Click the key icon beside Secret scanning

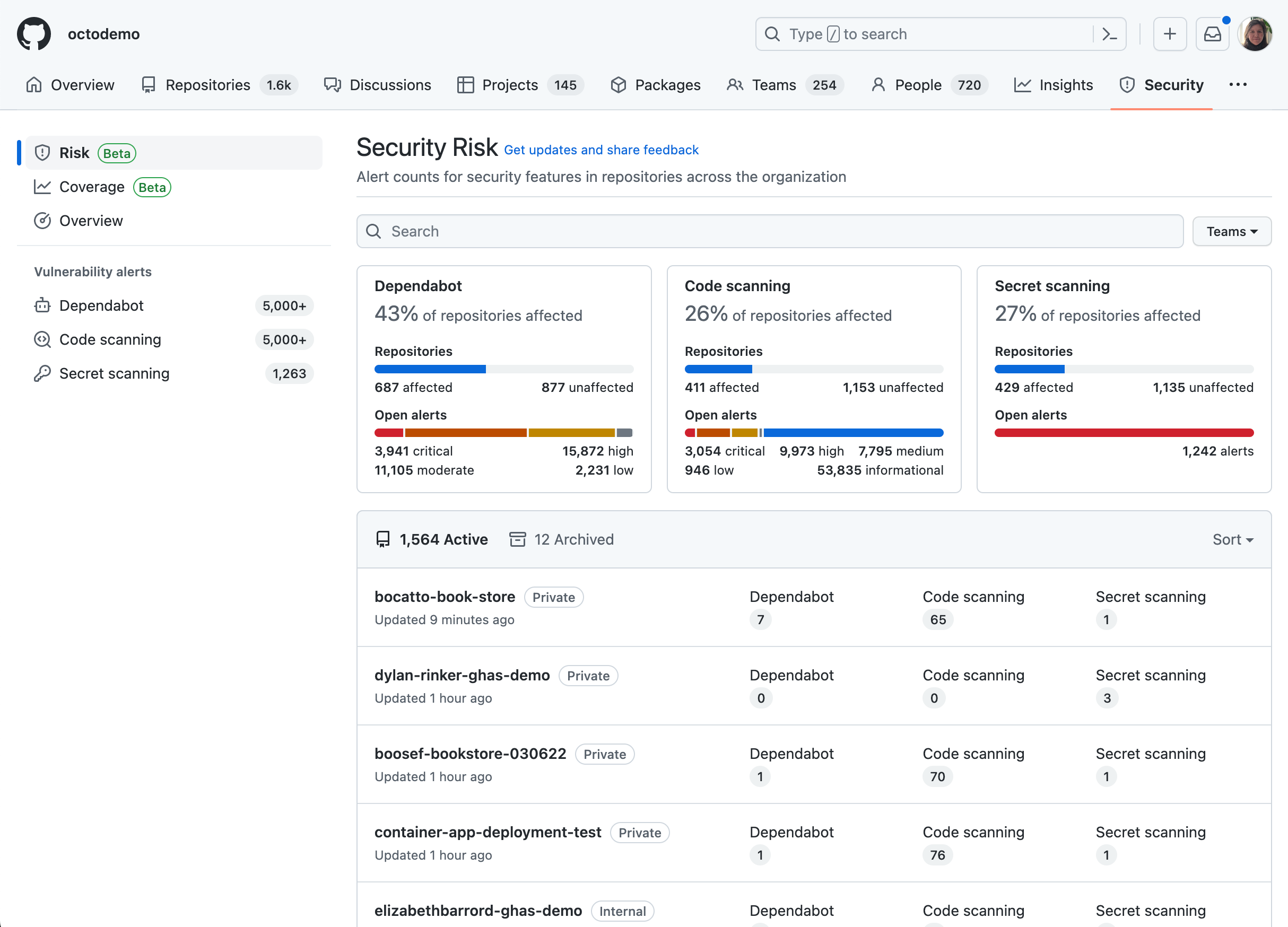42,373
